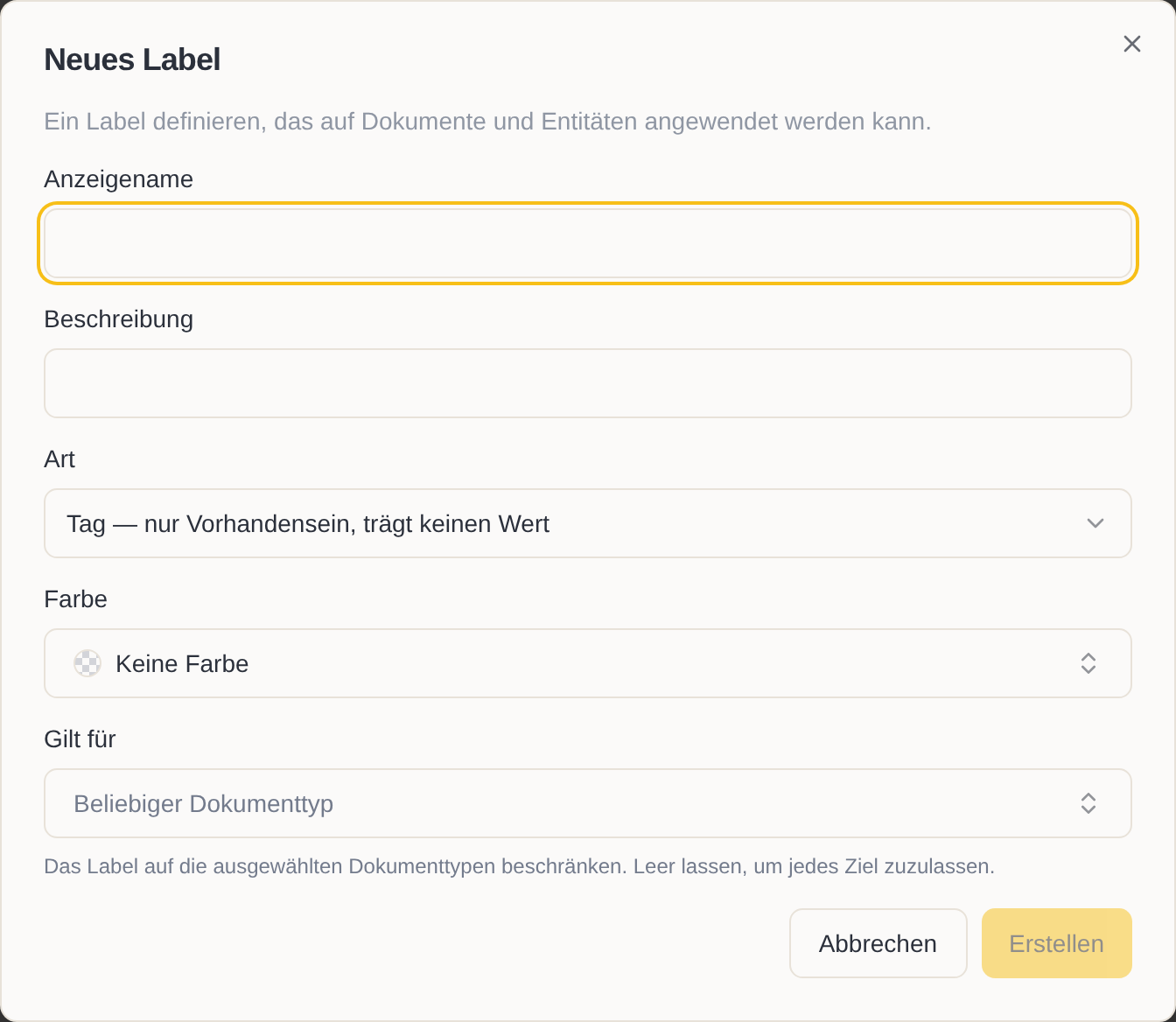Click the Keine Farbe checkered swatch
The height and width of the screenshot is (1022, 1176).
(87, 663)
